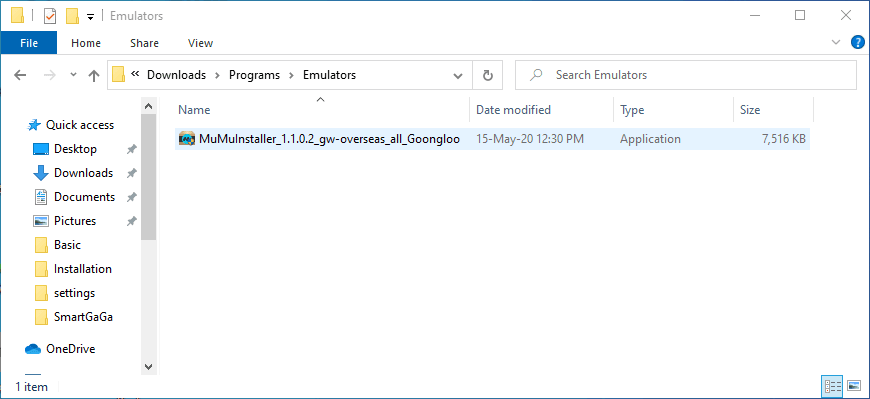Viewport: 870px width, 399px height.
Task: Click New folder icon in title bar
Action: [72, 16]
